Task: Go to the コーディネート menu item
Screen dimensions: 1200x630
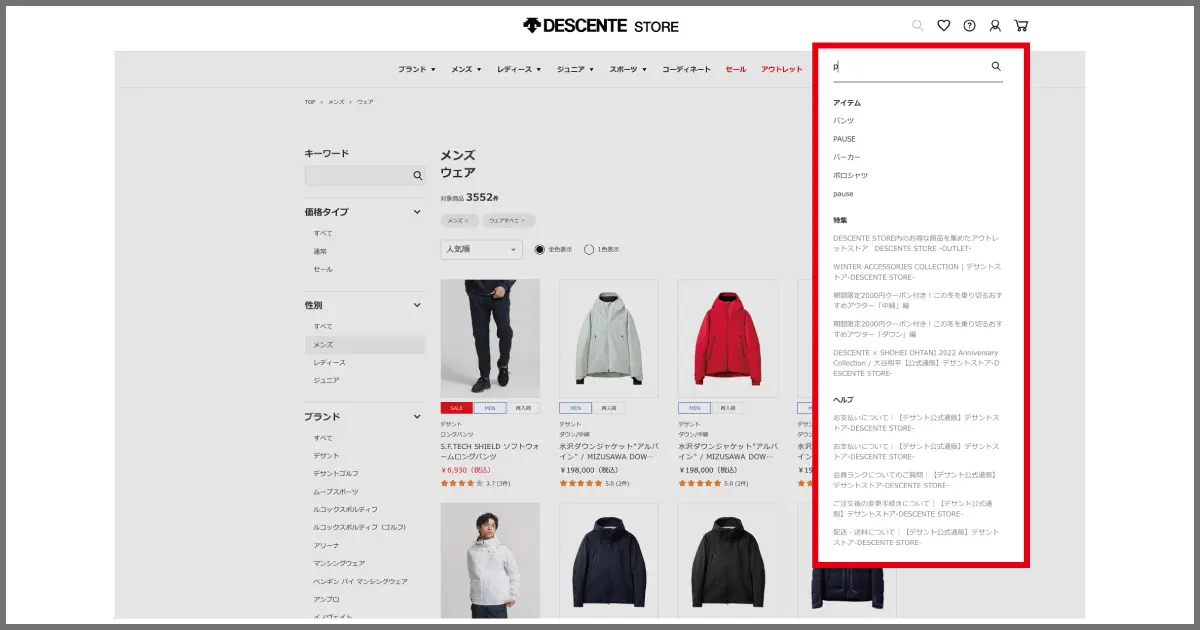Action: coord(686,69)
